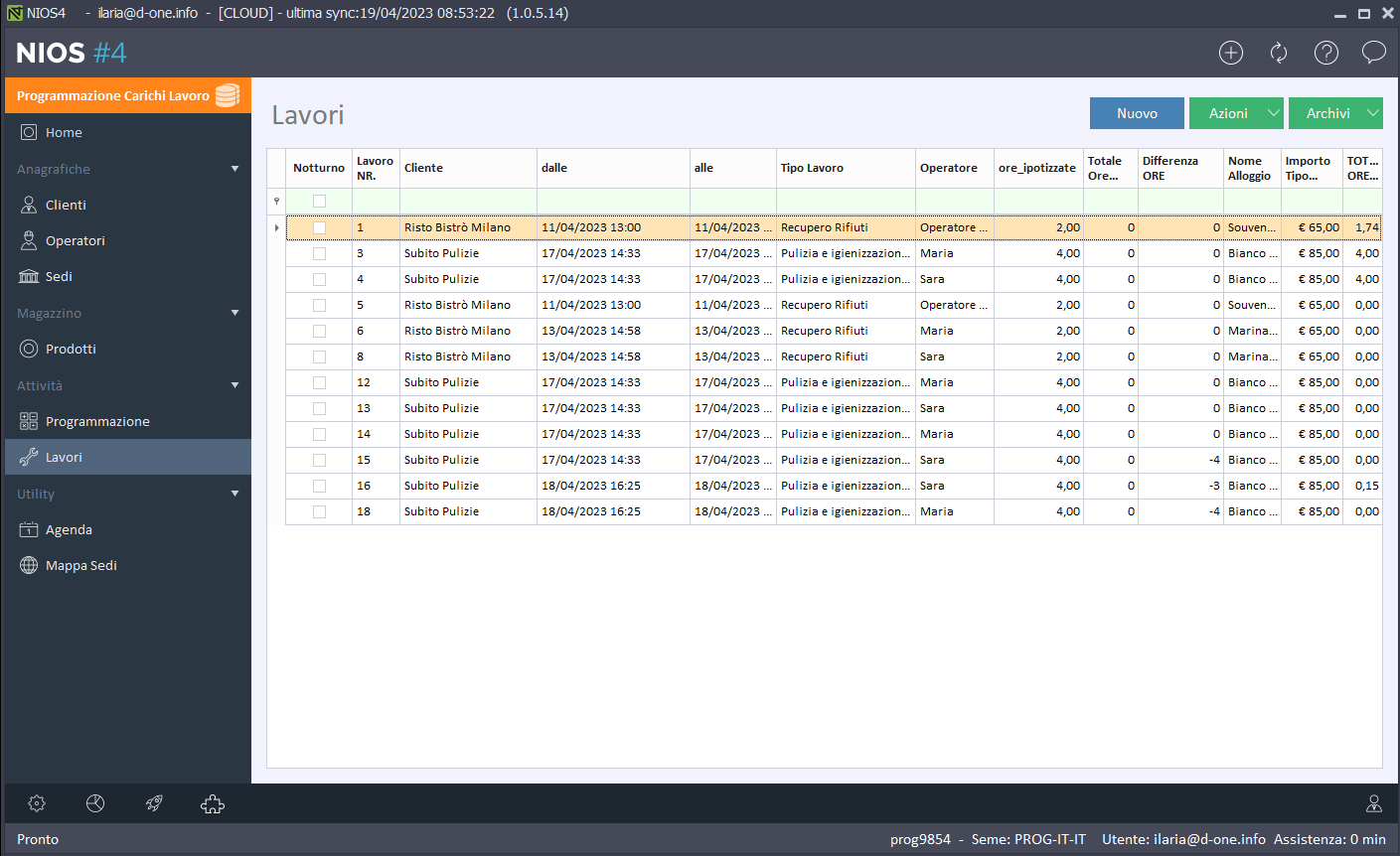Open settings gear icon in bottom bar

(x=37, y=803)
